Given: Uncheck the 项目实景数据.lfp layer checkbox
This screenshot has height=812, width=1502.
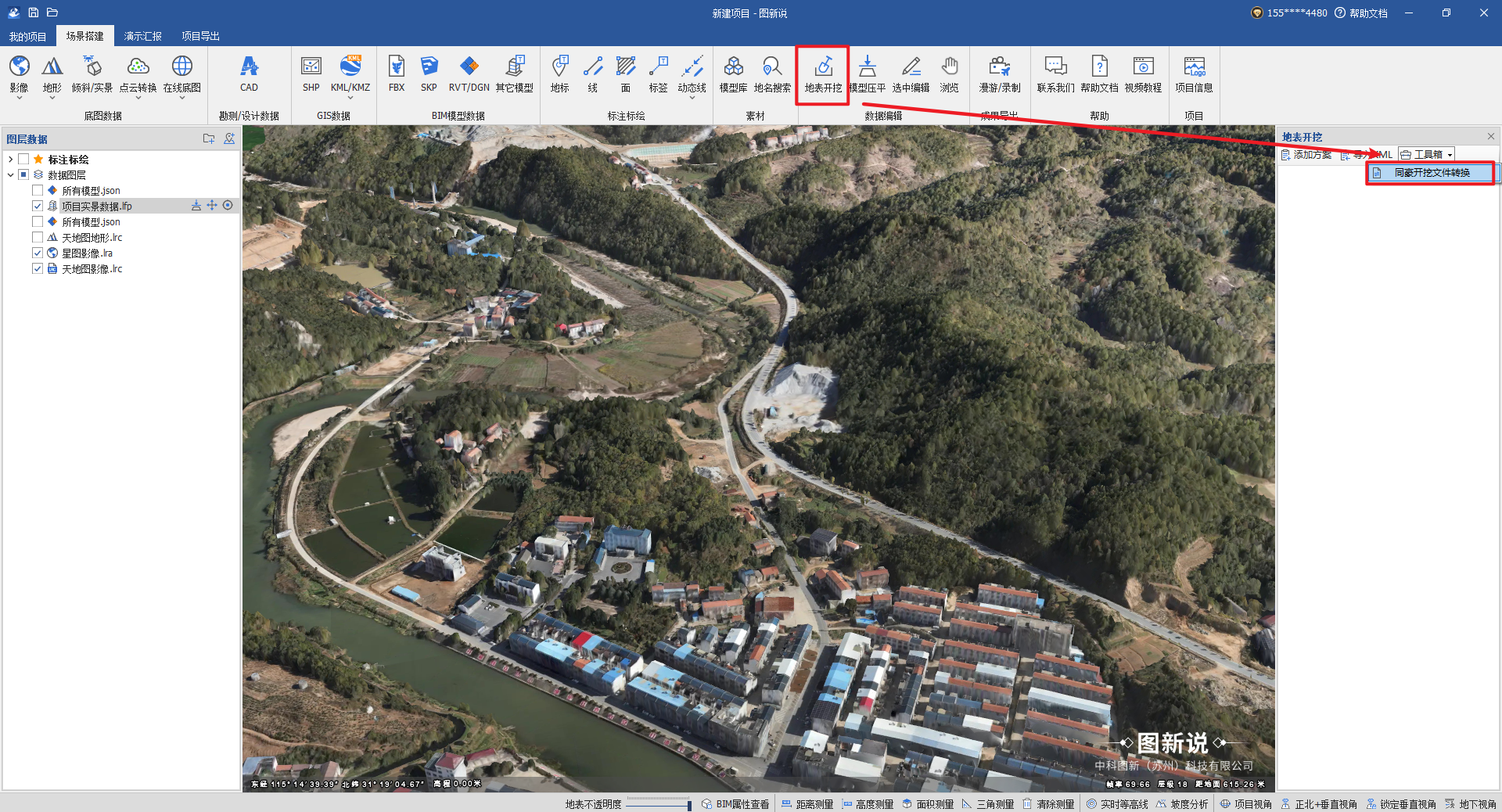Looking at the screenshot, I should coord(38,206).
